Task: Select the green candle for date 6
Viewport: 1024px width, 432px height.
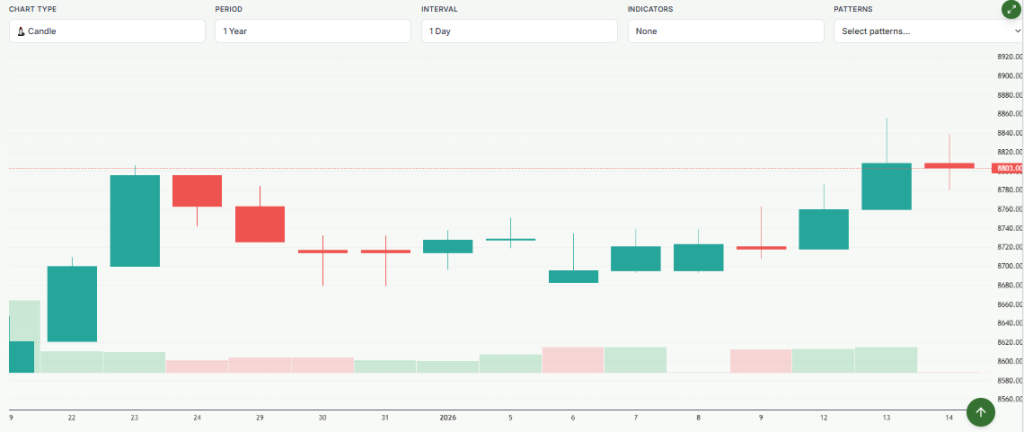Action: (573, 276)
